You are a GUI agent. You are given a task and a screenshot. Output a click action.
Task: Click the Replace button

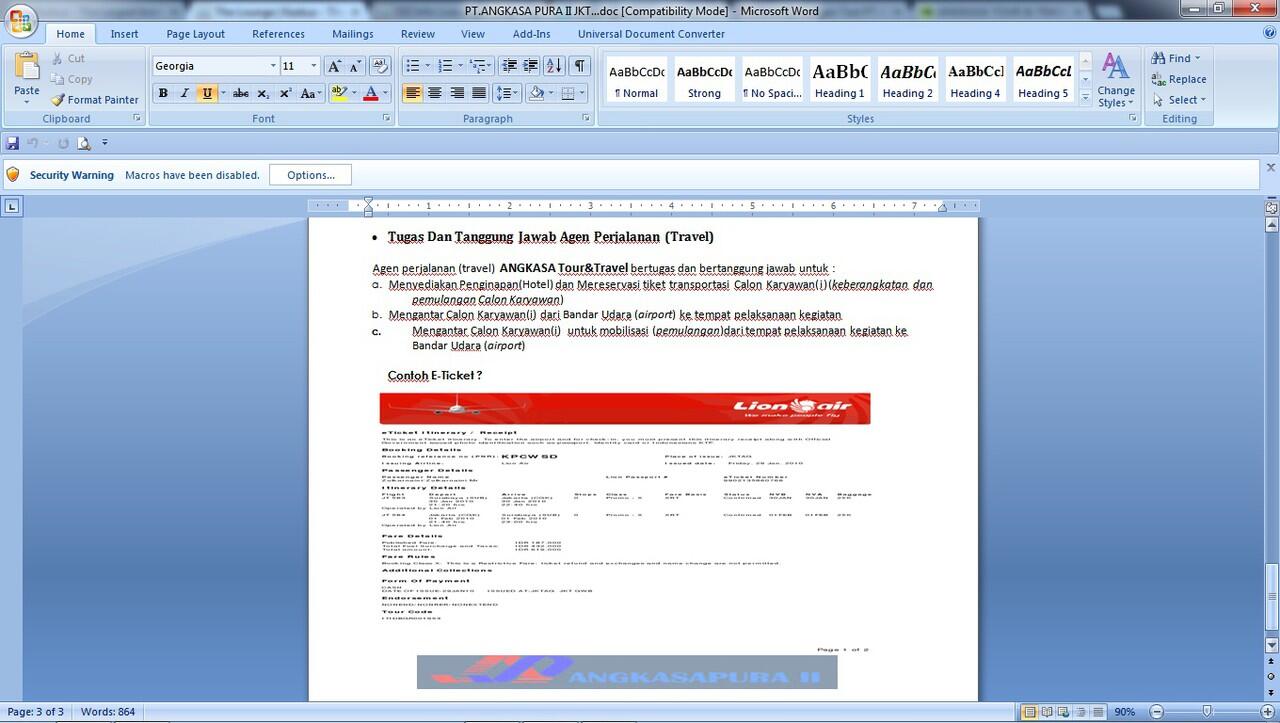tap(1178, 79)
